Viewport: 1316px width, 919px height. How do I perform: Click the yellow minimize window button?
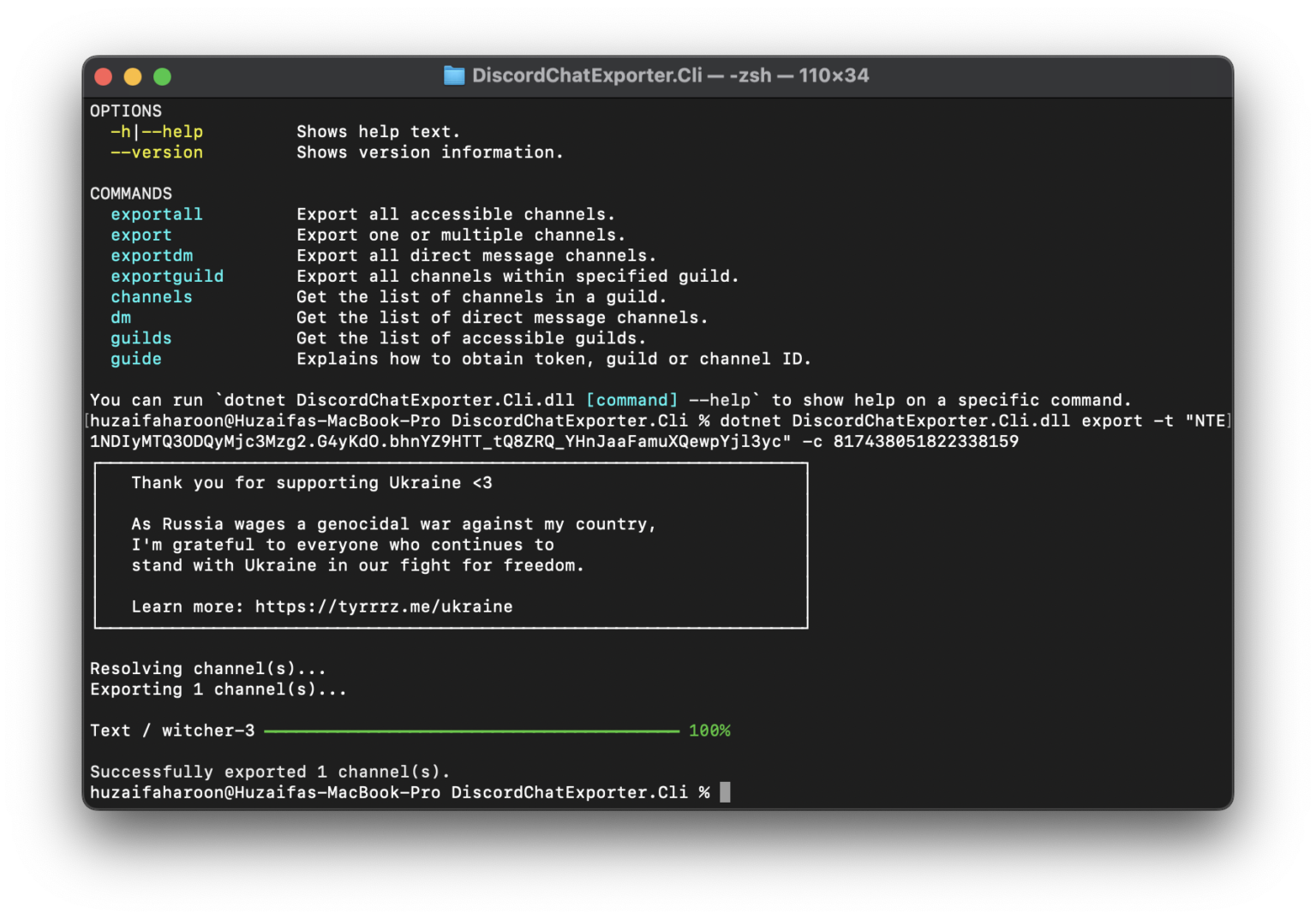133,76
